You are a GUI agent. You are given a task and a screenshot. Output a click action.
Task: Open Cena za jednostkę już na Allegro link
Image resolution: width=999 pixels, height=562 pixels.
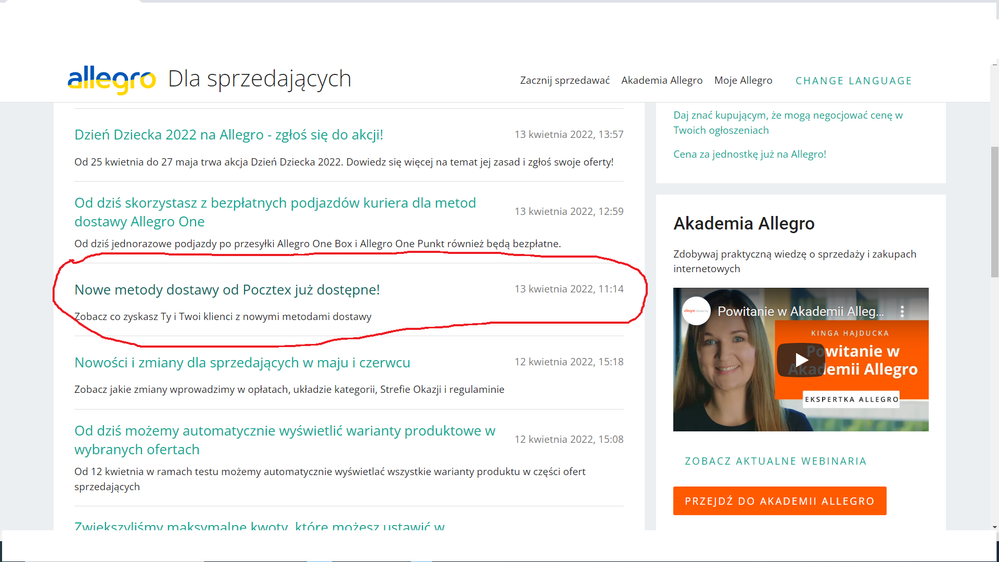point(750,154)
